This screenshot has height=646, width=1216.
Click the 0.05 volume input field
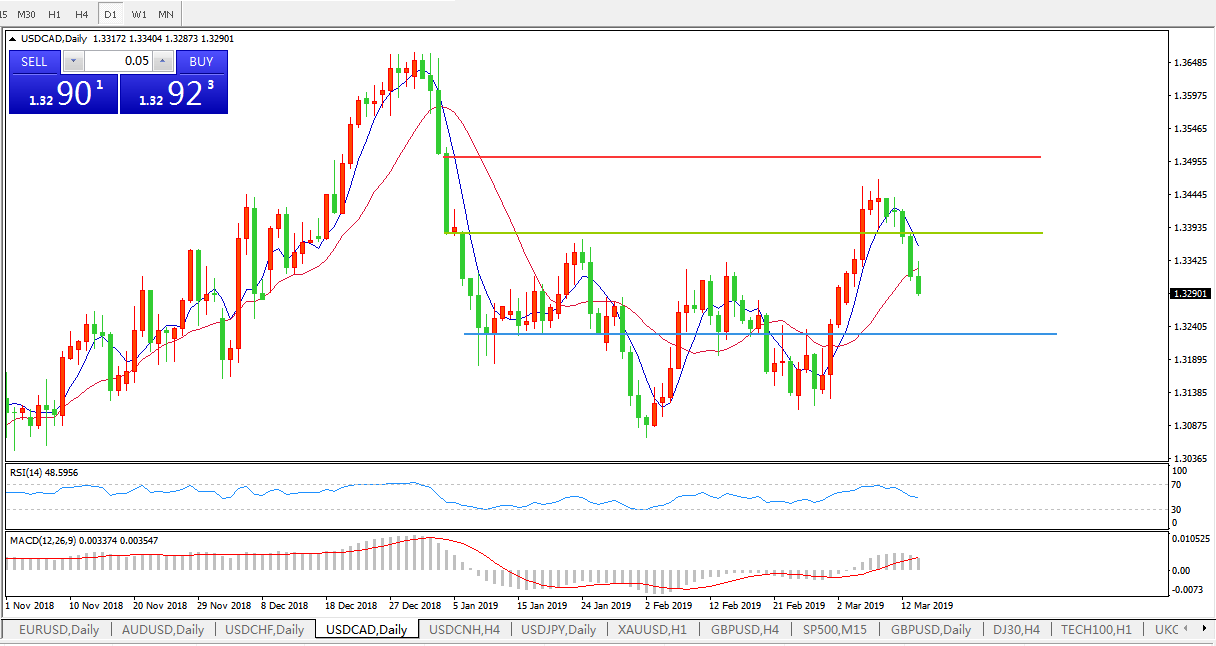[118, 62]
